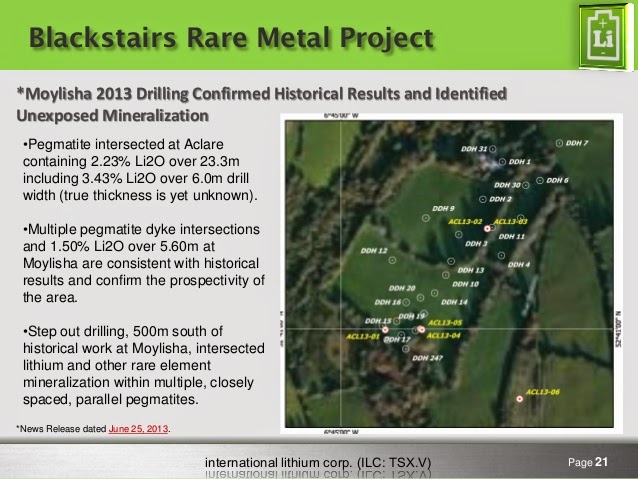Click the satellite drill map image

[449, 273]
